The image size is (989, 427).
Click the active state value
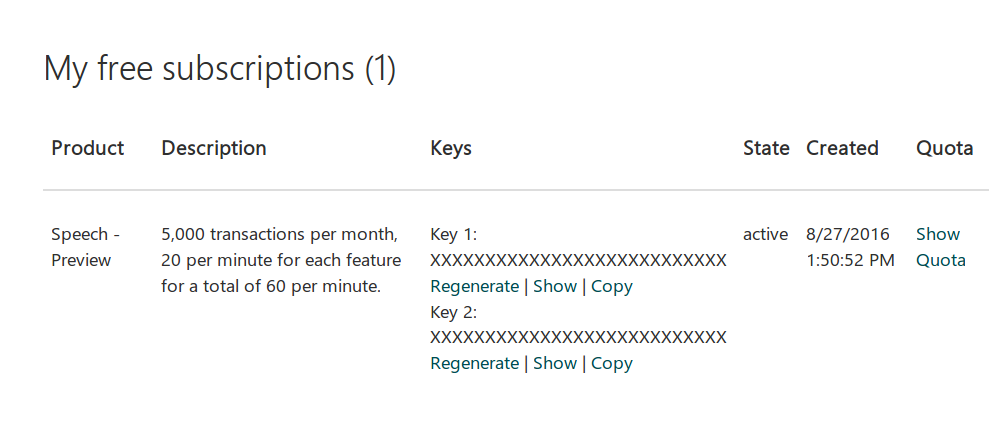pyautogui.click(x=766, y=235)
